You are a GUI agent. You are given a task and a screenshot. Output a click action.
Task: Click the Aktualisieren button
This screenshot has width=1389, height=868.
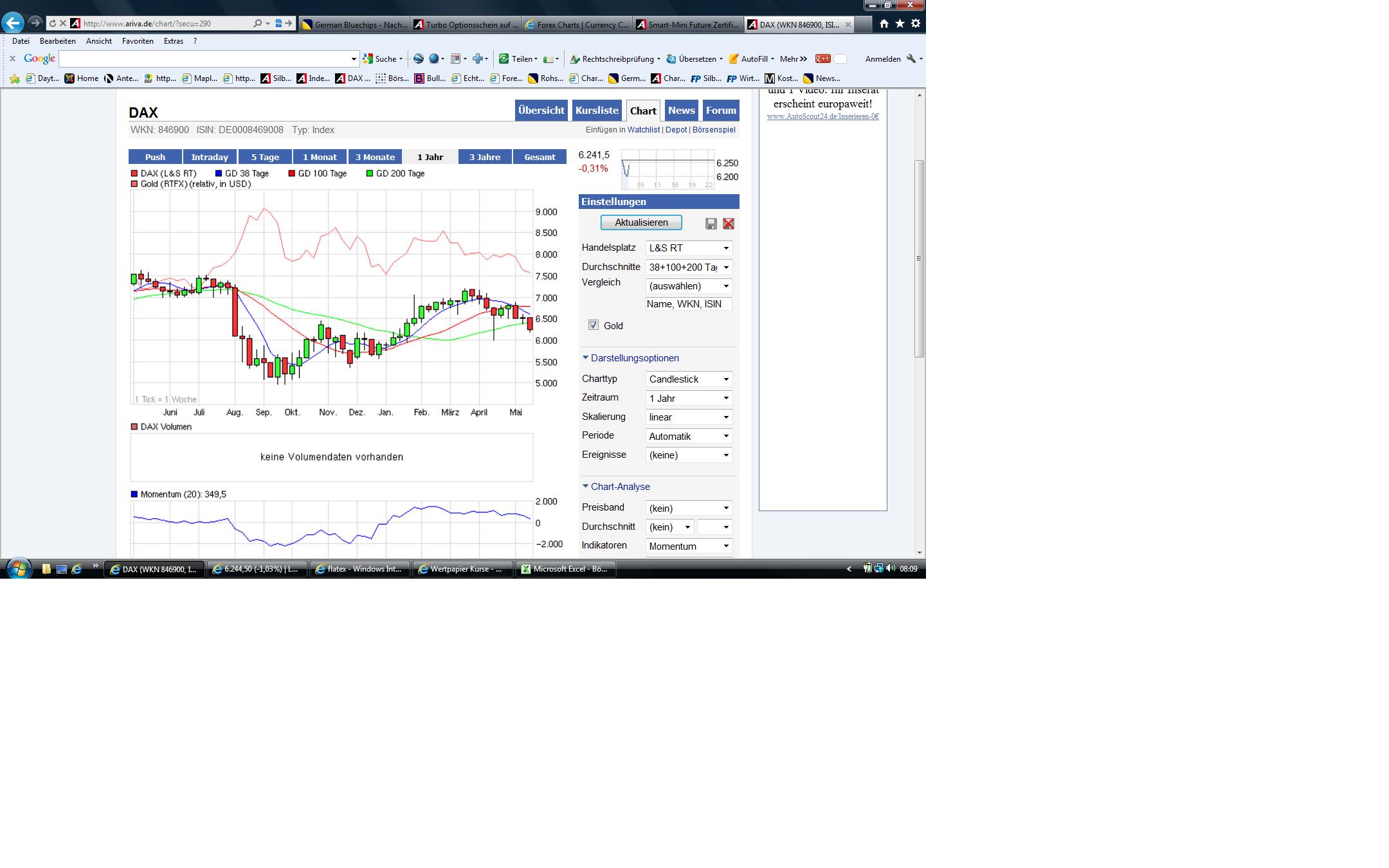641,222
